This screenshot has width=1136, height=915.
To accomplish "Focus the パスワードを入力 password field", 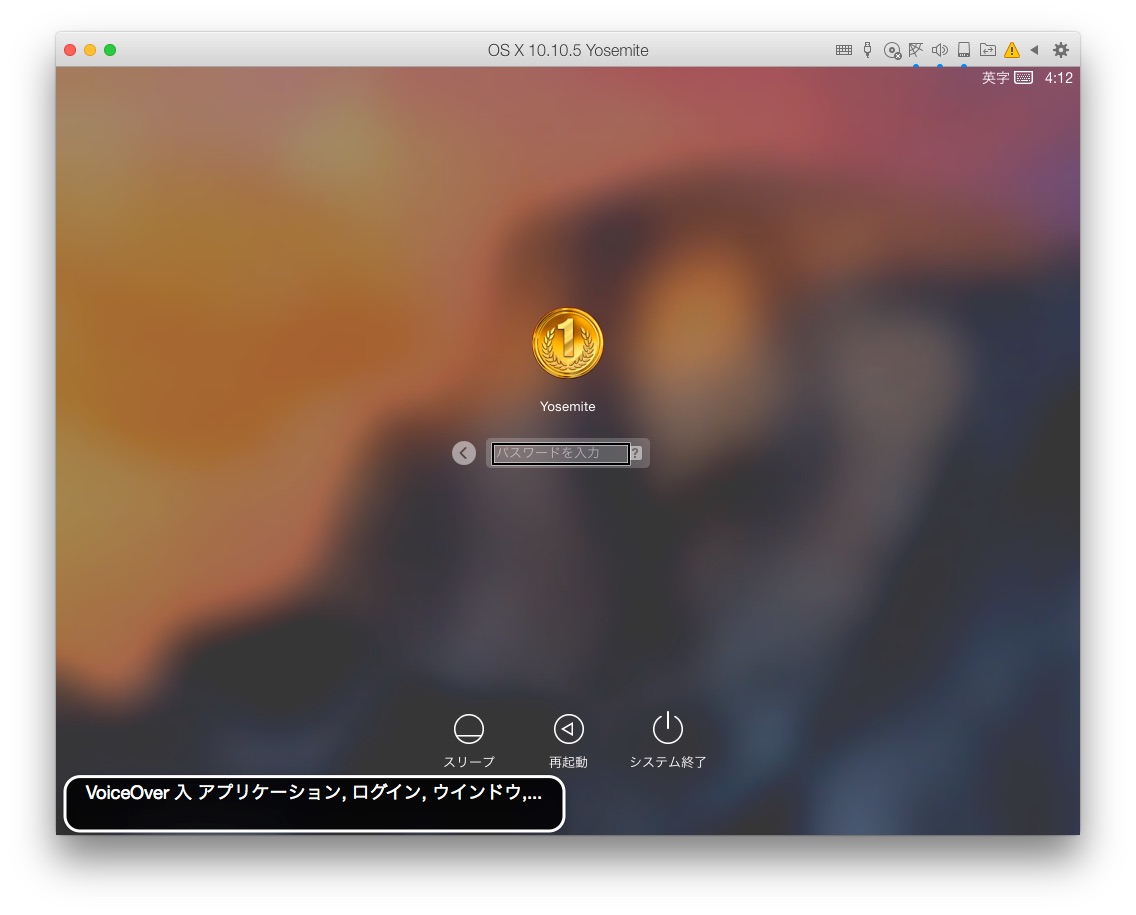I will [x=560, y=454].
